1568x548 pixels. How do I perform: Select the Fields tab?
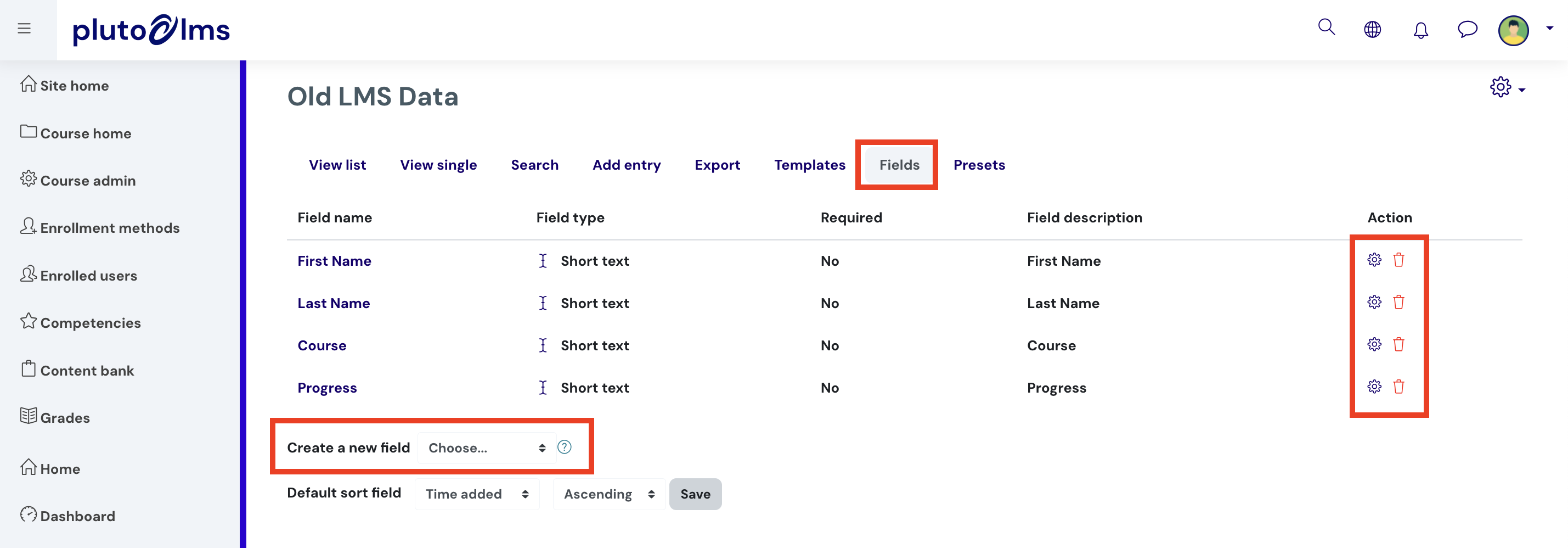click(899, 165)
